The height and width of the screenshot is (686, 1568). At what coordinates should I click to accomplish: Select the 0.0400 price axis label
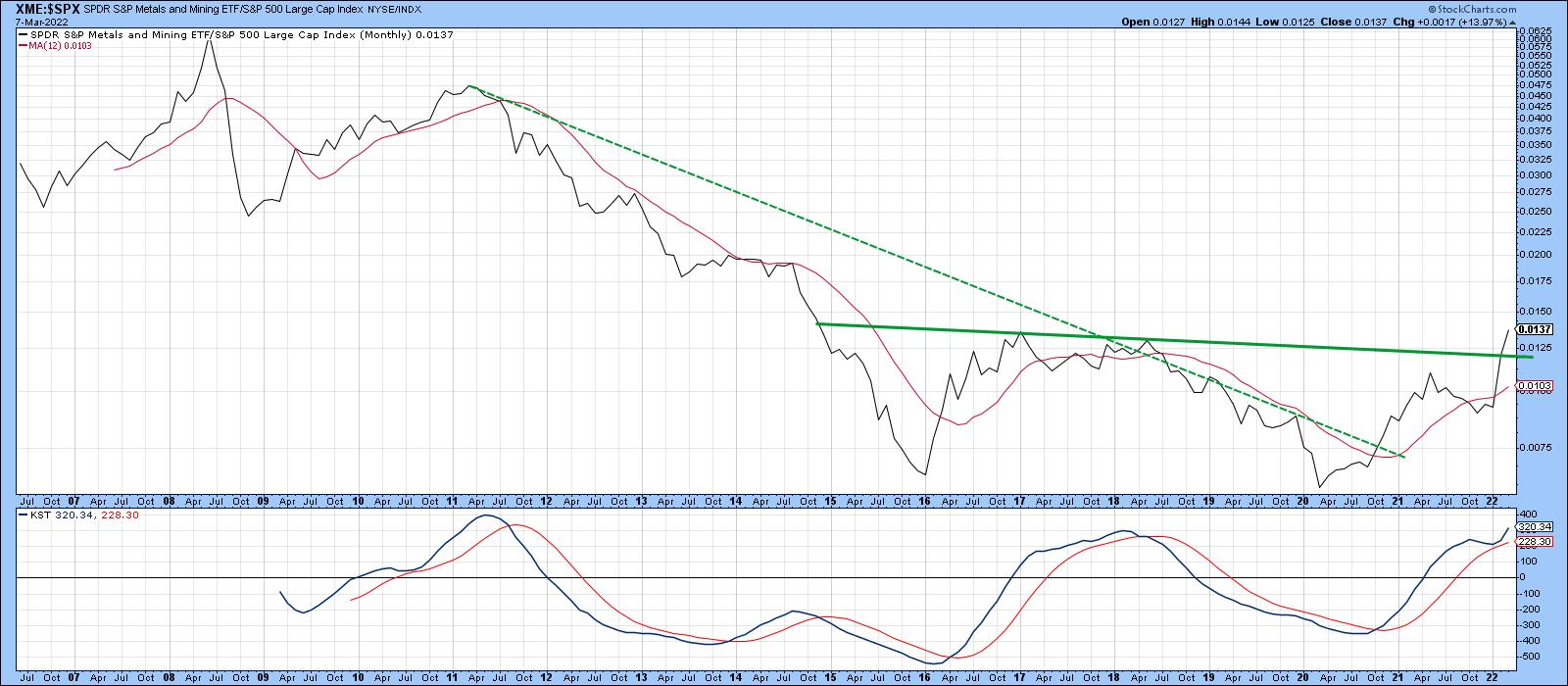pyautogui.click(x=1535, y=118)
